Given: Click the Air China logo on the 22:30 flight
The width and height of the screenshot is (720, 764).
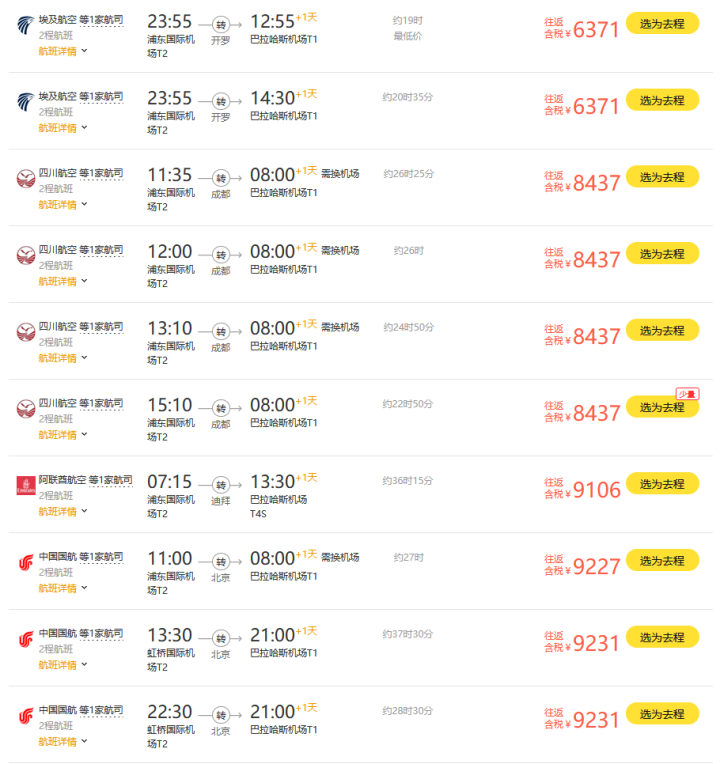Looking at the screenshot, I should tap(26, 717).
